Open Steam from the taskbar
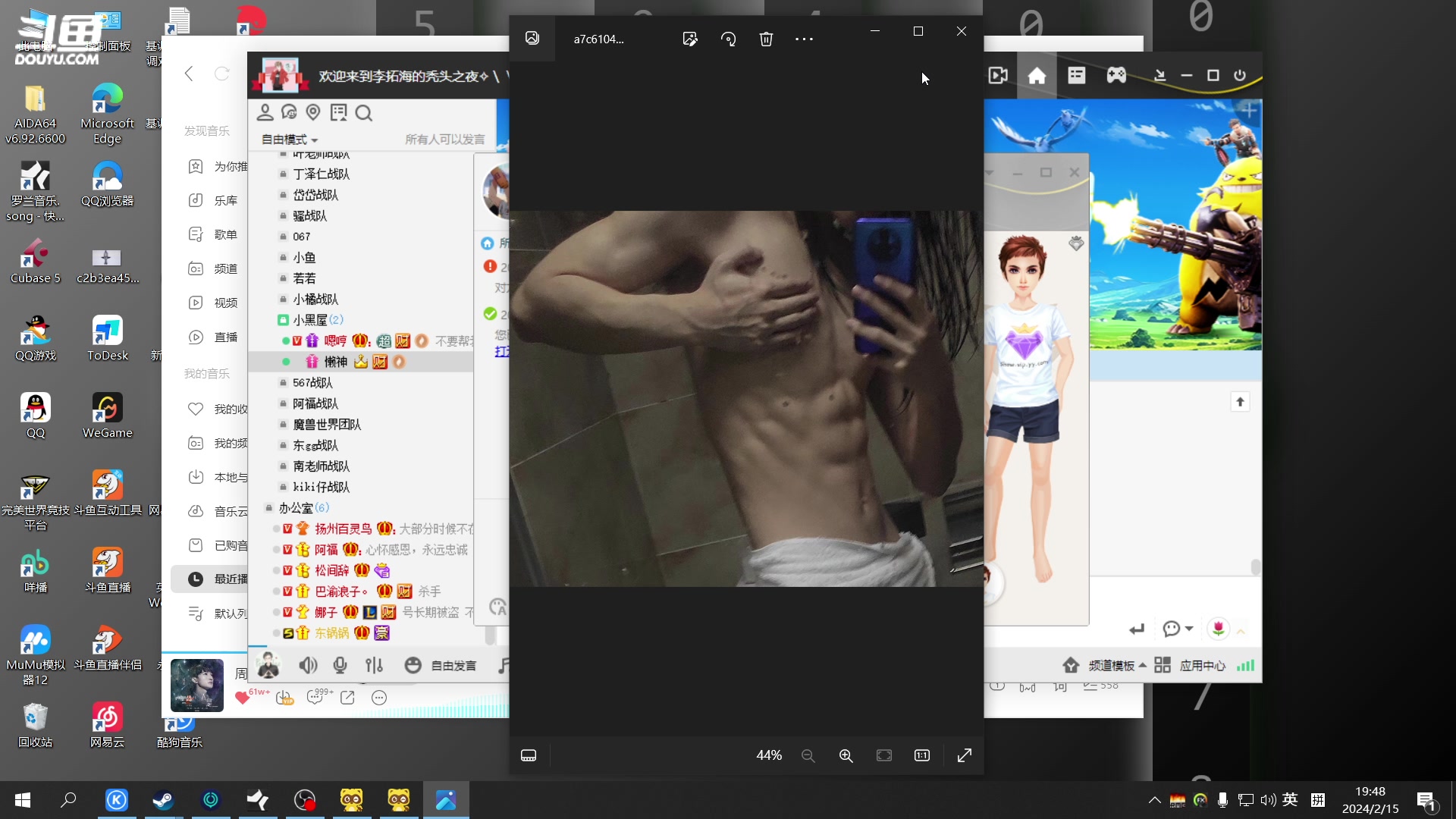 coord(163,800)
